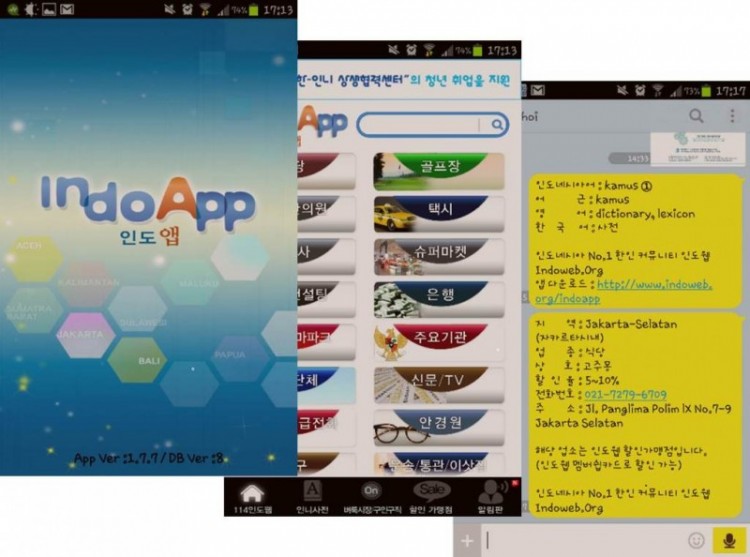Select the PAPUA hexagon on the splash screen
750x557 pixels.
[238, 358]
